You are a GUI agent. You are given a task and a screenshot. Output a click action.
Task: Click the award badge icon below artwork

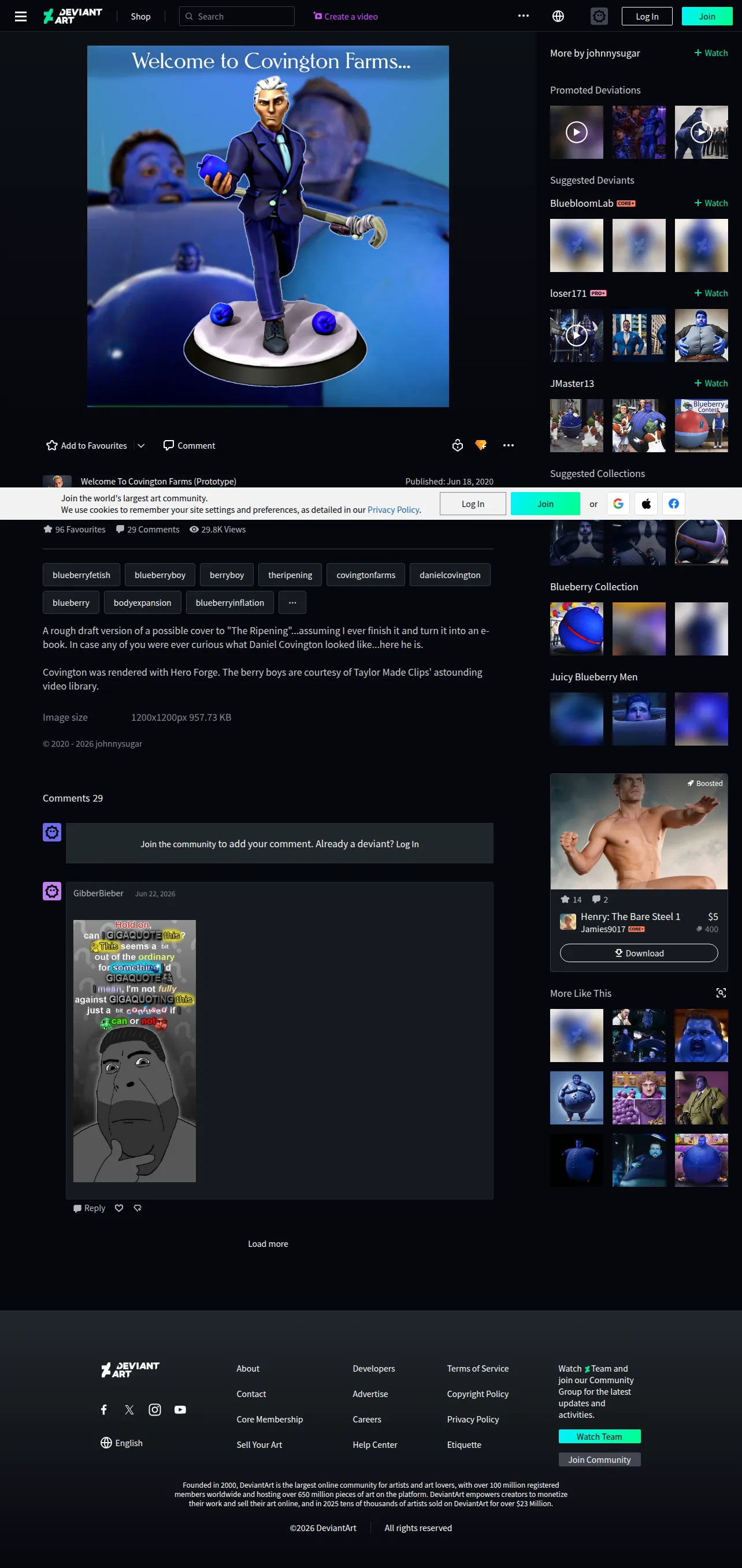tap(458, 445)
